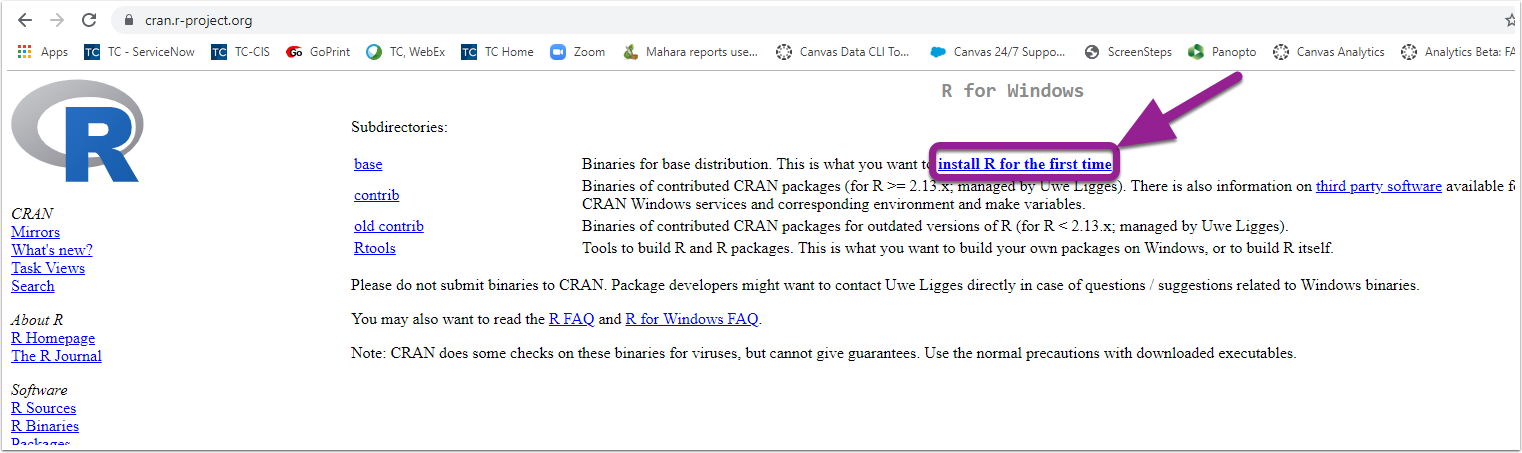Visit the R Homepage link

click(x=53, y=338)
